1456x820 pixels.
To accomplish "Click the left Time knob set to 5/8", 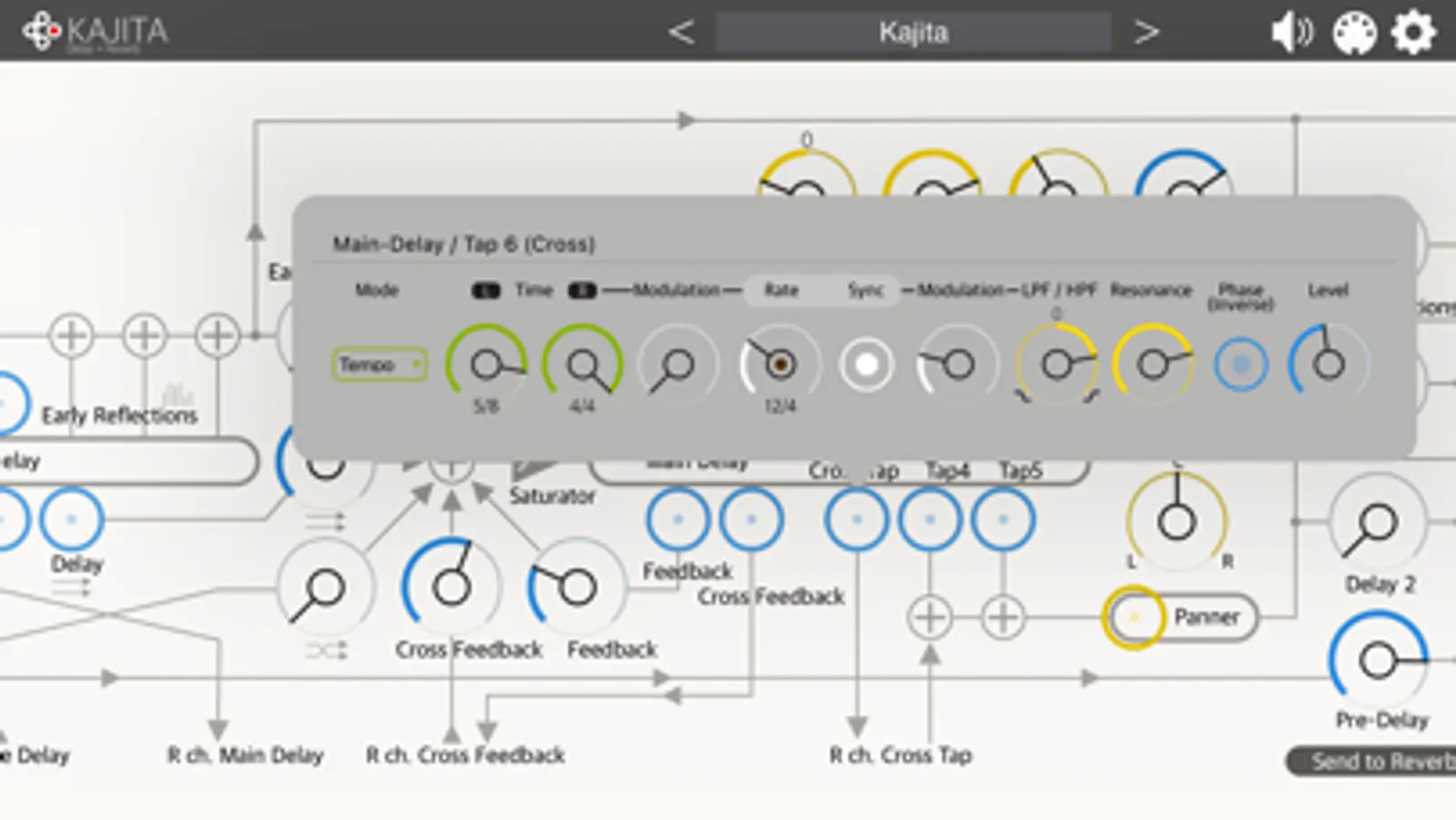I will tap(486, 364).
